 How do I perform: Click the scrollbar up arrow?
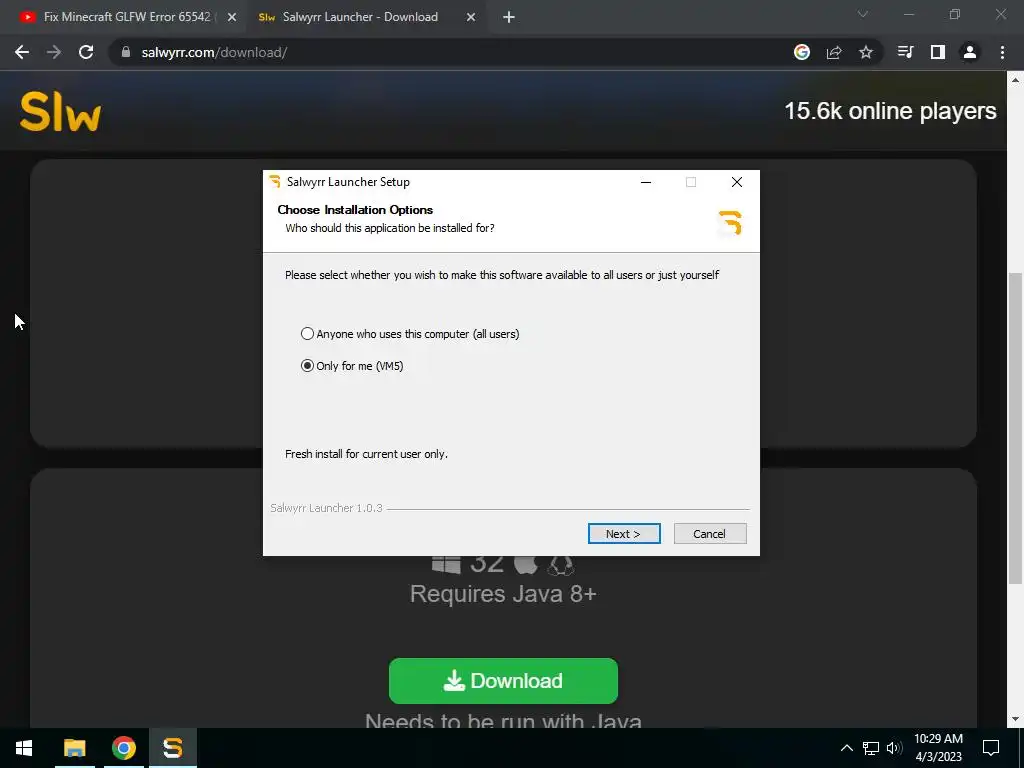[x=1015, y=80]
